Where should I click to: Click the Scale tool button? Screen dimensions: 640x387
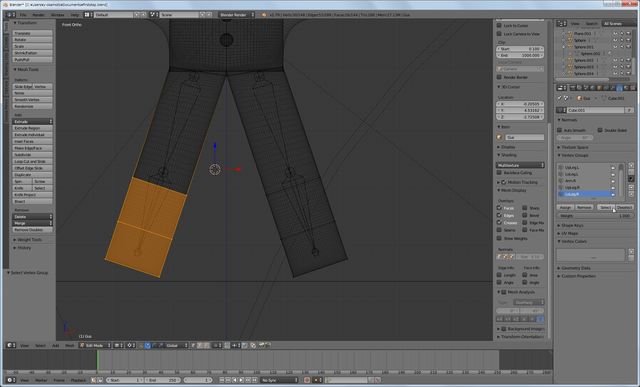33,46
